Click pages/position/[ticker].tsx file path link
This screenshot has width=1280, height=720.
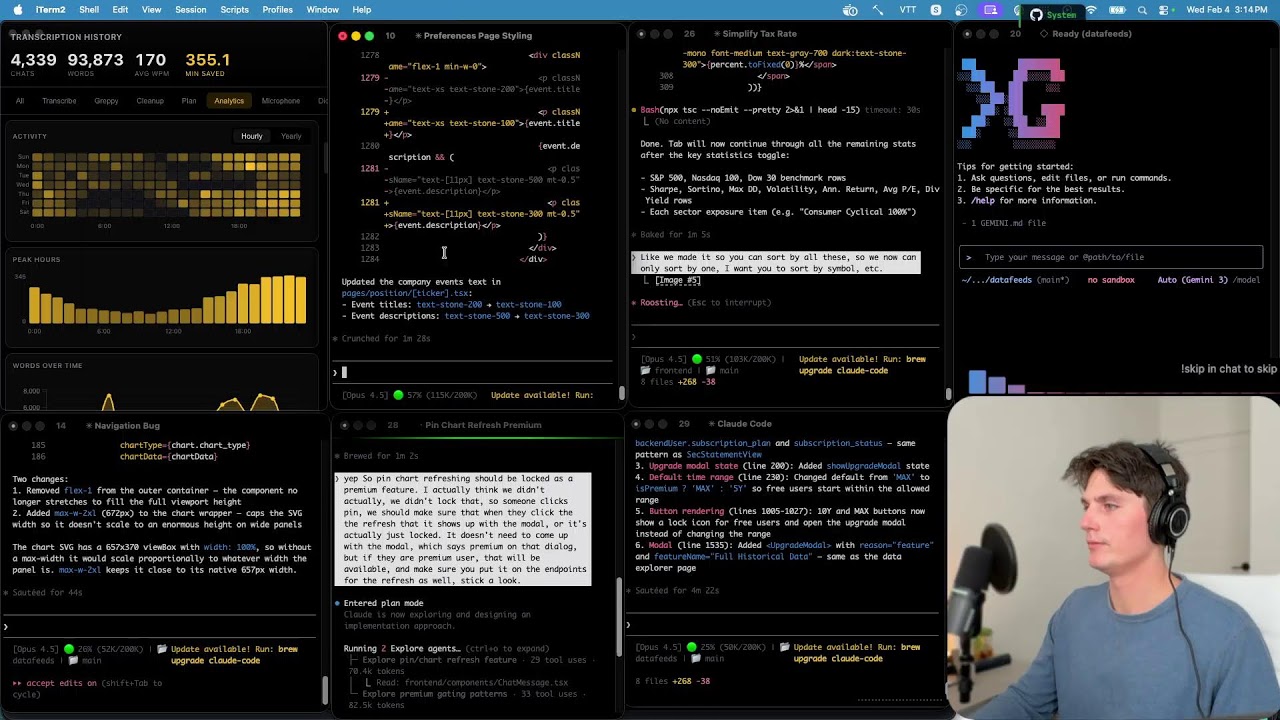click(x=407, y=293)
